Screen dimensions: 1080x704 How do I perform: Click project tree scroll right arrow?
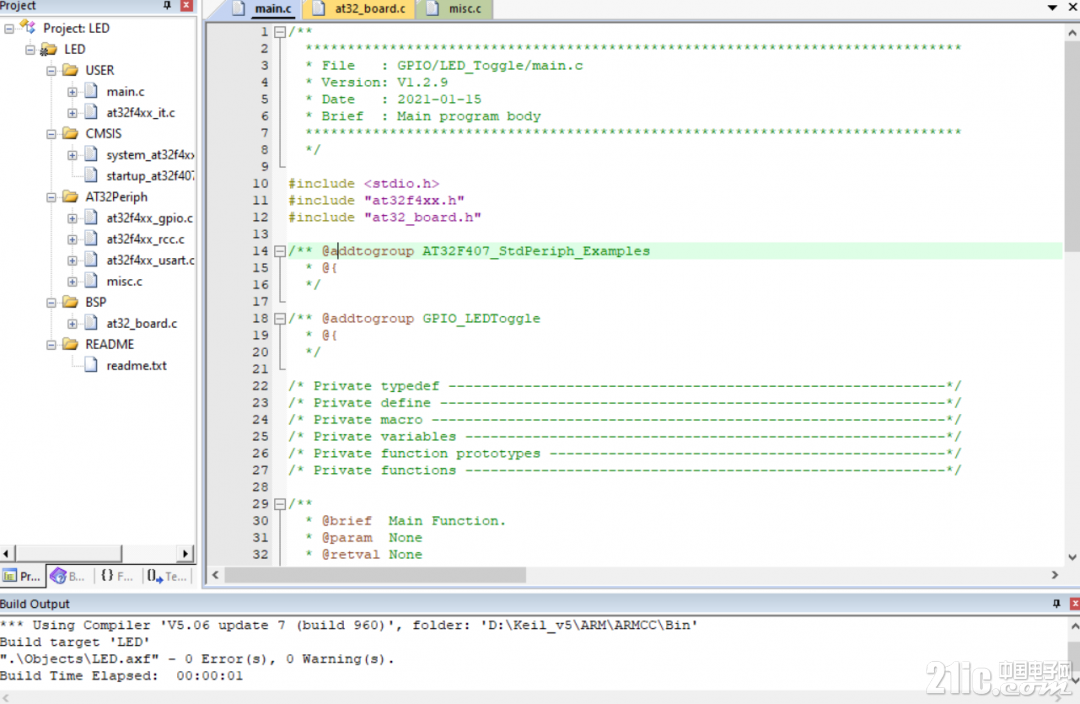[185, 554]
